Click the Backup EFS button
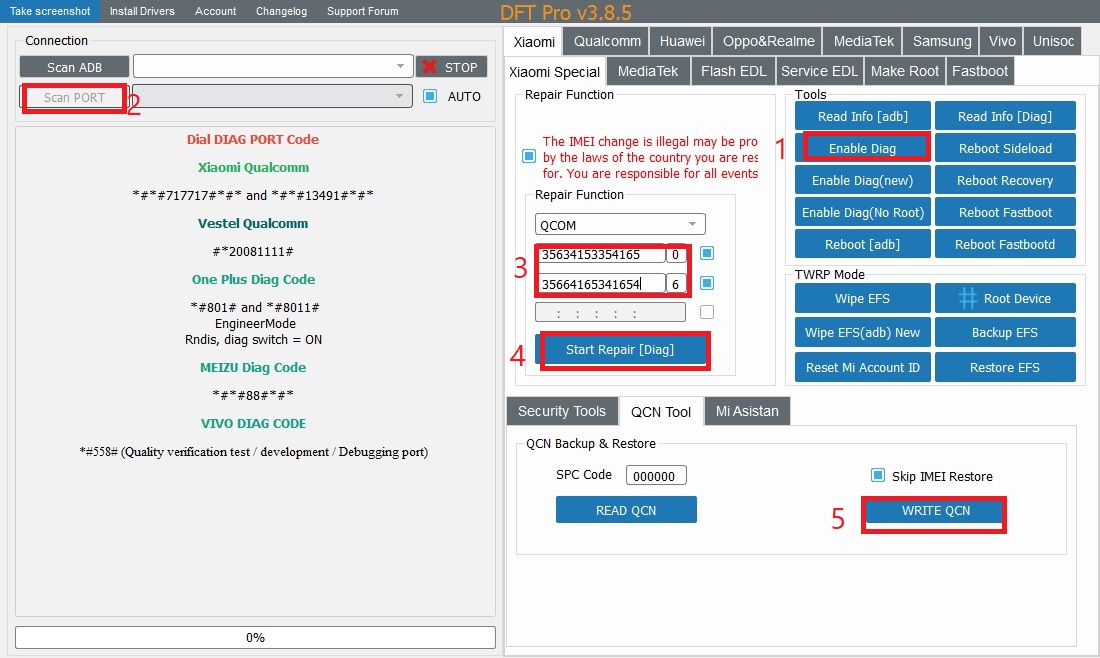Image resolution: width=1100 pixels, height=658 pixels. pyautogui.click(x=1005, y=333)
